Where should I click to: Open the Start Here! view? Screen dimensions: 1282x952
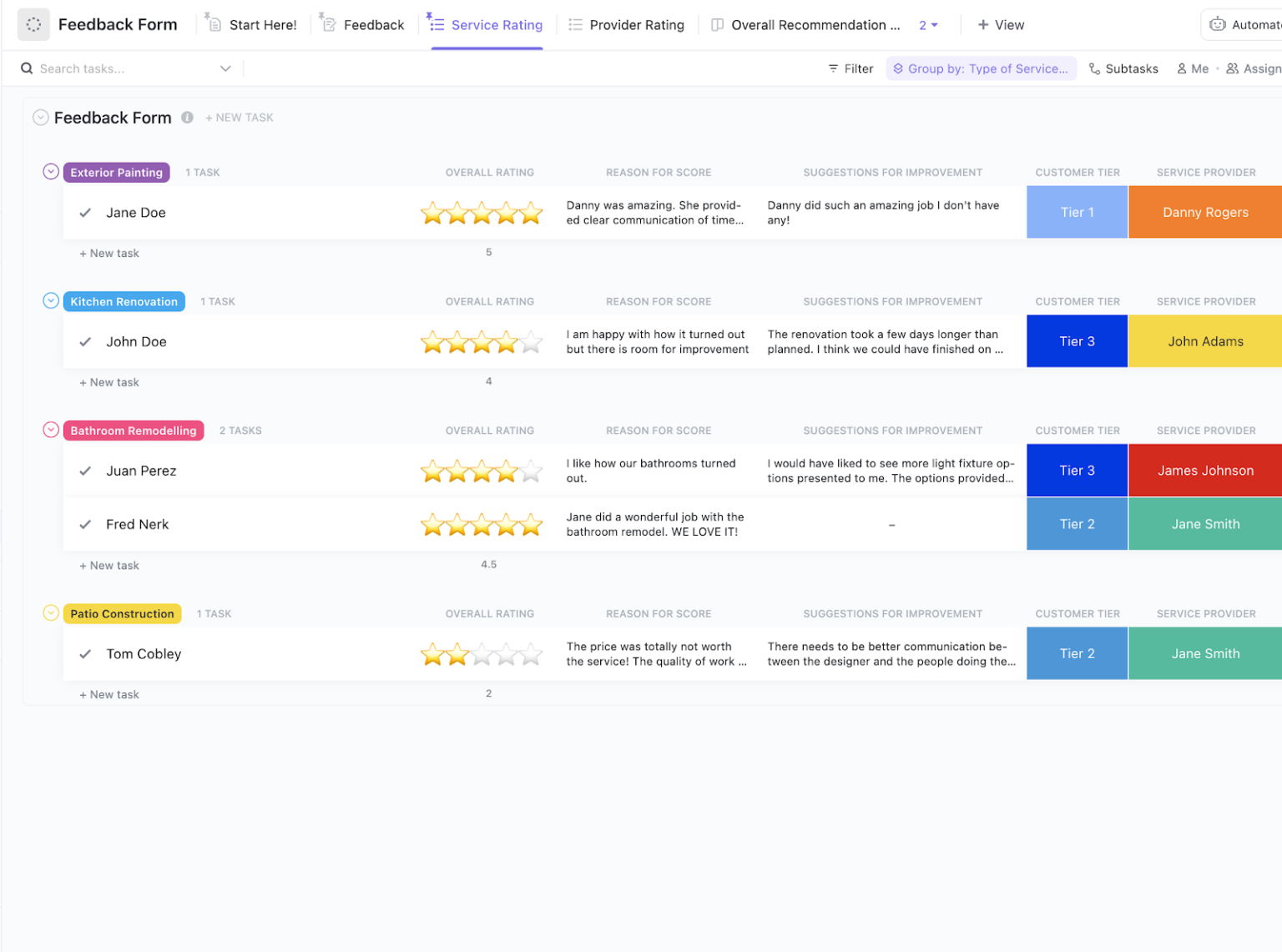[260, 24]
